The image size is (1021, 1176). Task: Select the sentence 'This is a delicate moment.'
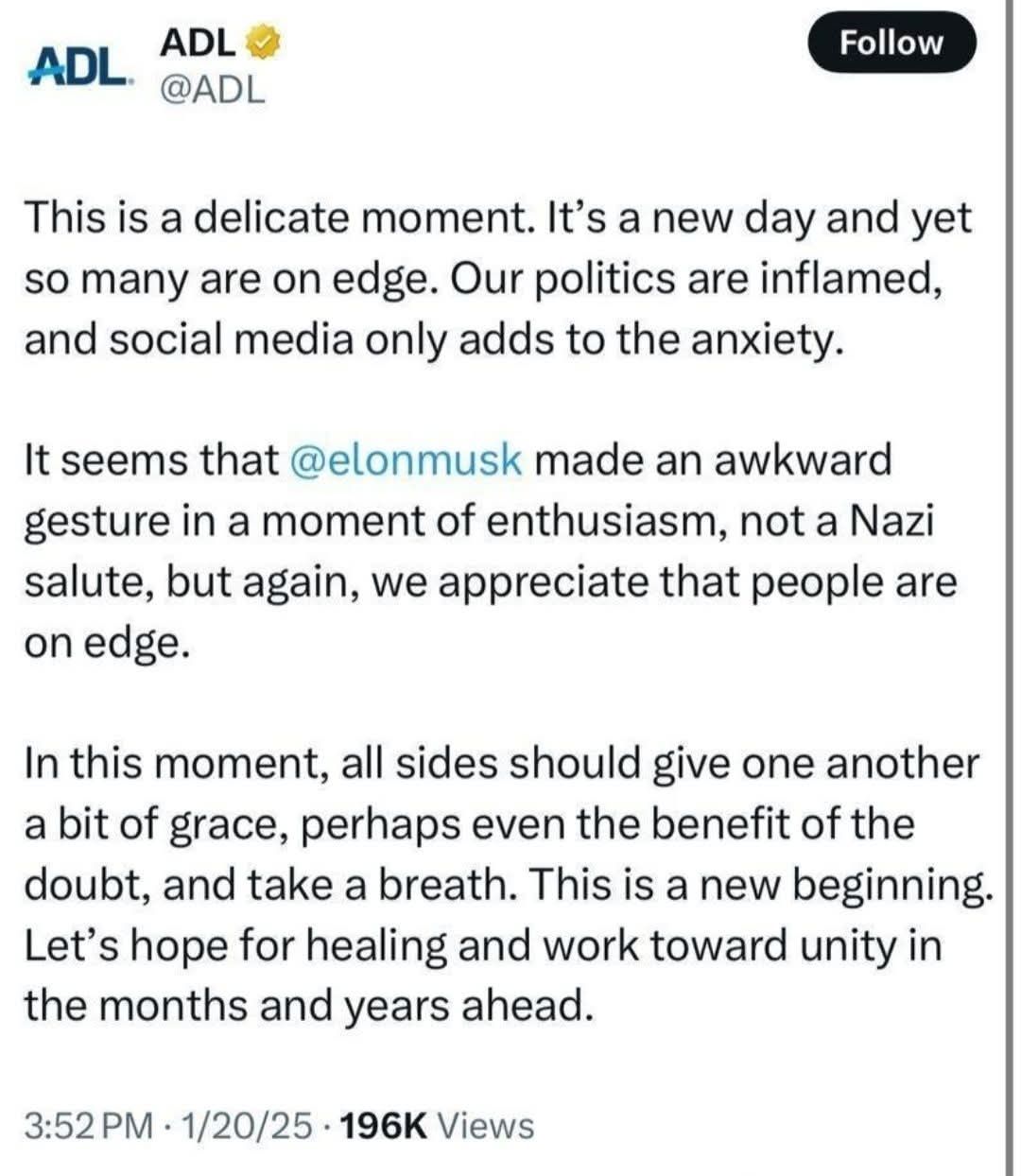[280, 218]
